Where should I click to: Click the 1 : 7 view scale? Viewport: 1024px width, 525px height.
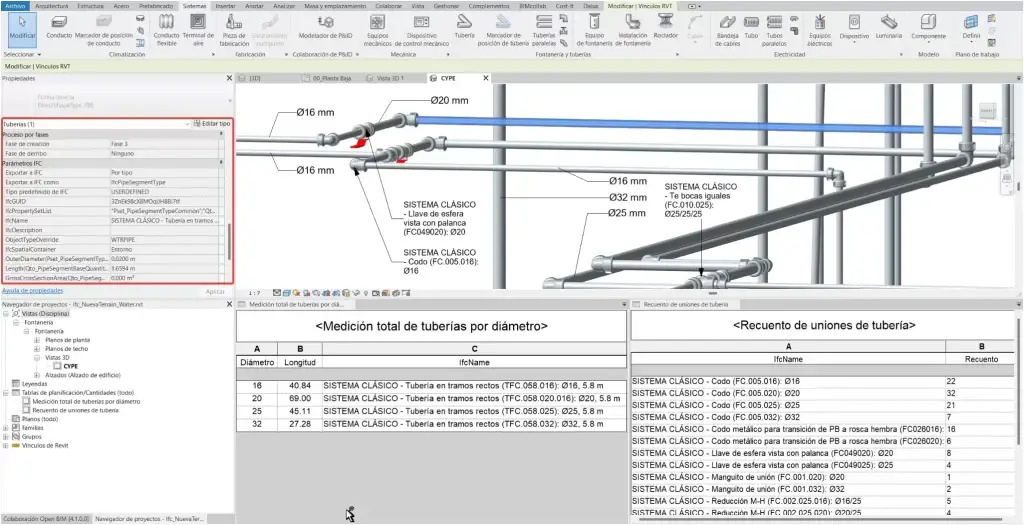[255, 293]
